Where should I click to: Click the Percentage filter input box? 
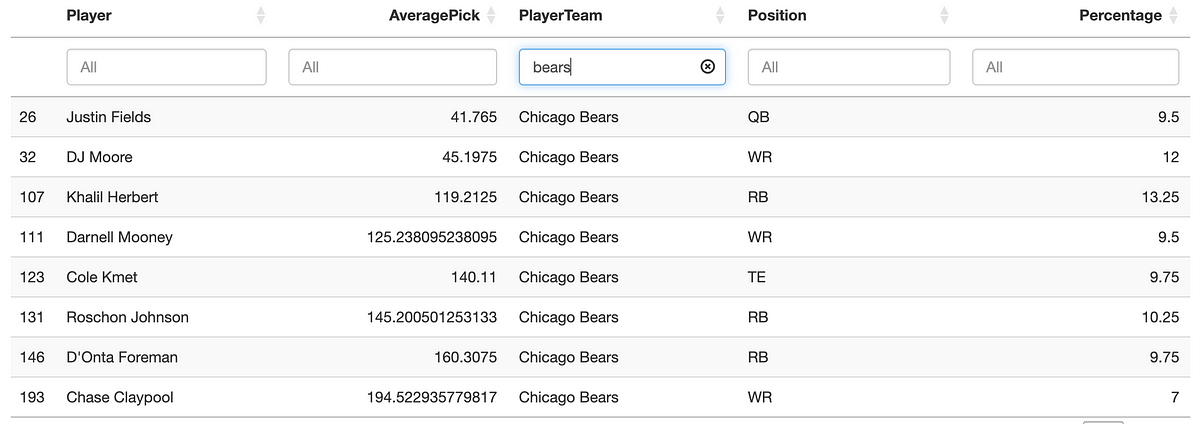[1076, 67]
